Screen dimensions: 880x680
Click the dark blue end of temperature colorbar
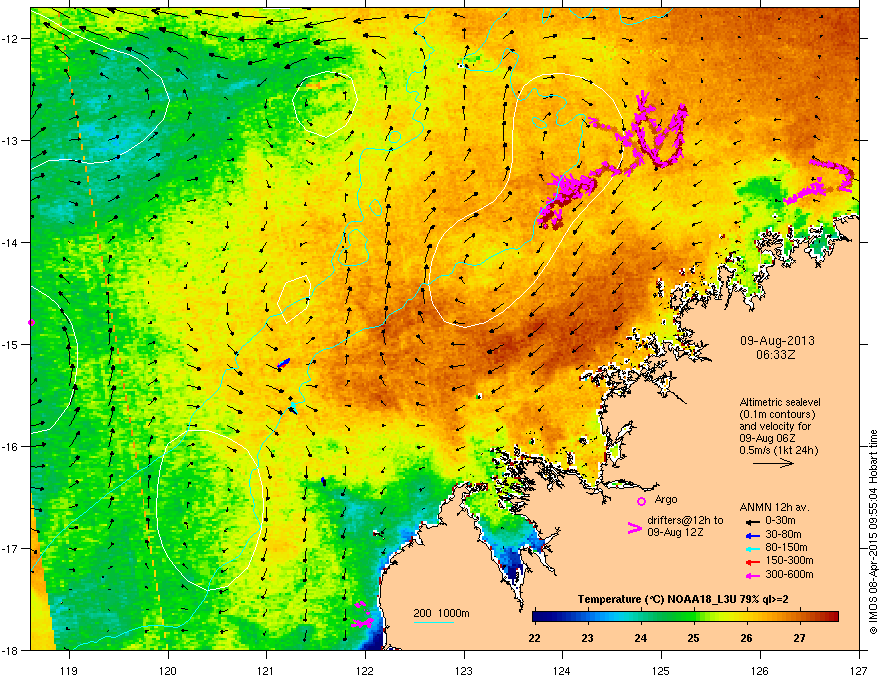(x=538, y=617)
